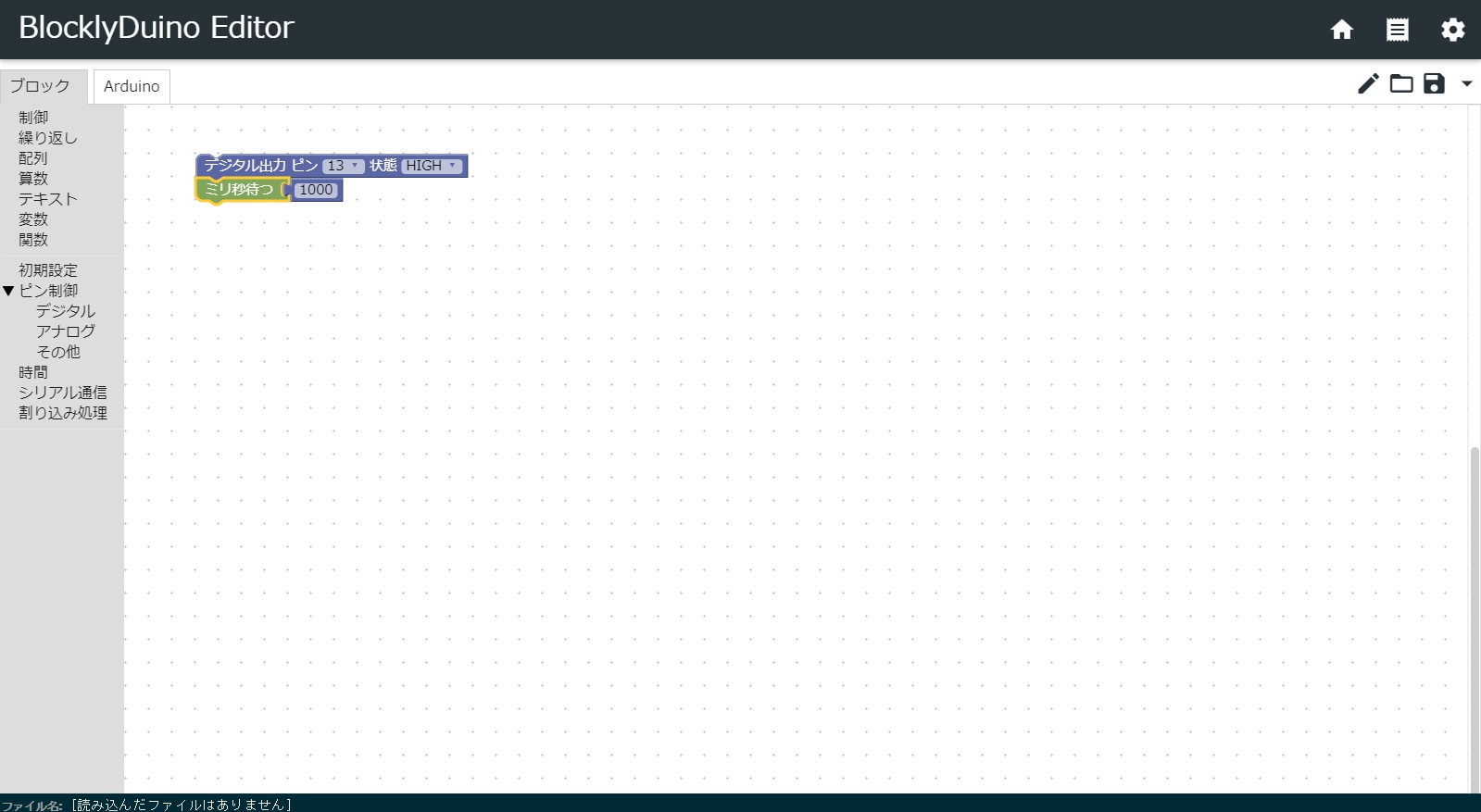The height and width of the screenshot is (812, 1481).
Task: Click the 1000 number field
Action: (316, 190)
